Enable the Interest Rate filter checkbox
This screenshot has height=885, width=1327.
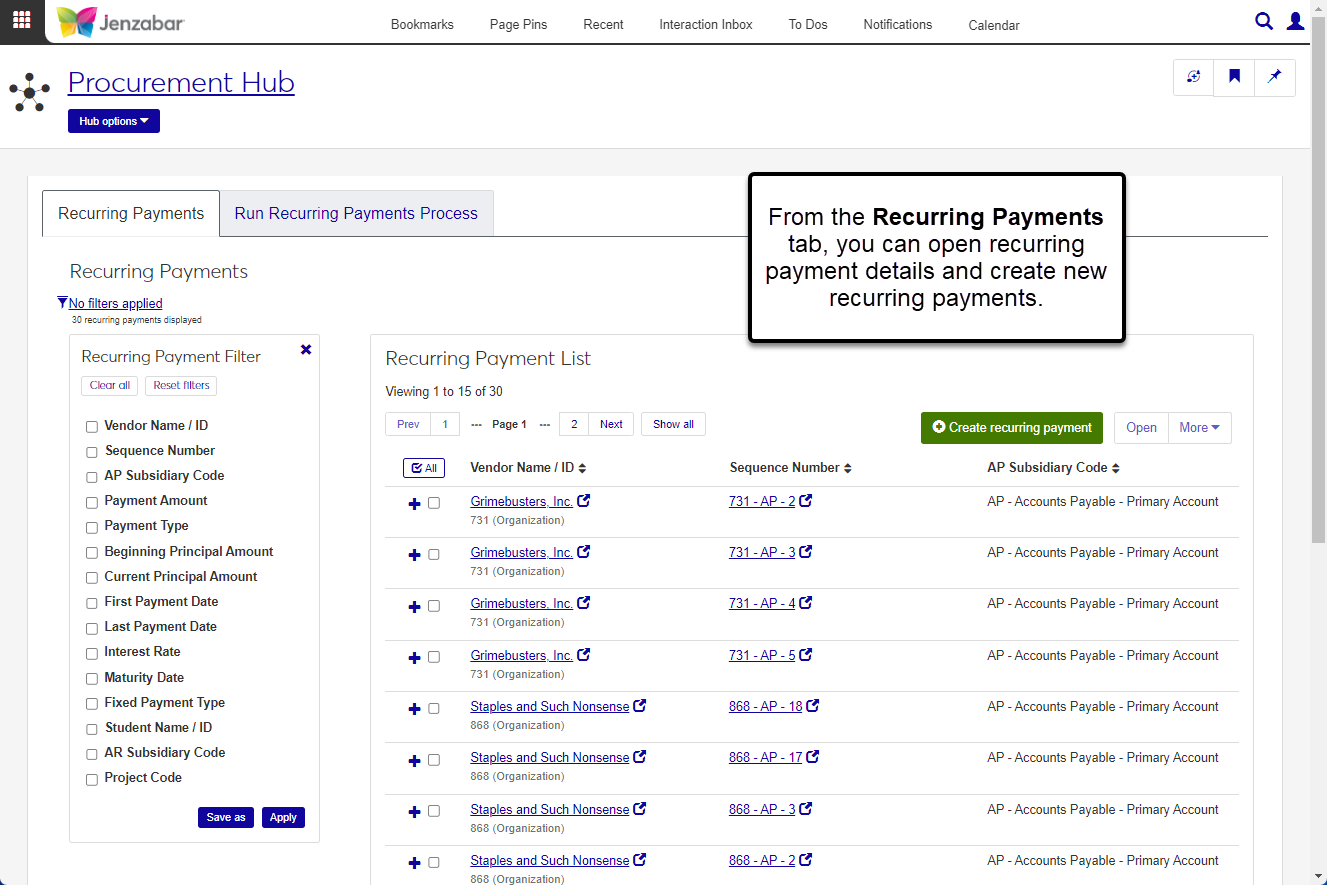[x=92, y=653]
